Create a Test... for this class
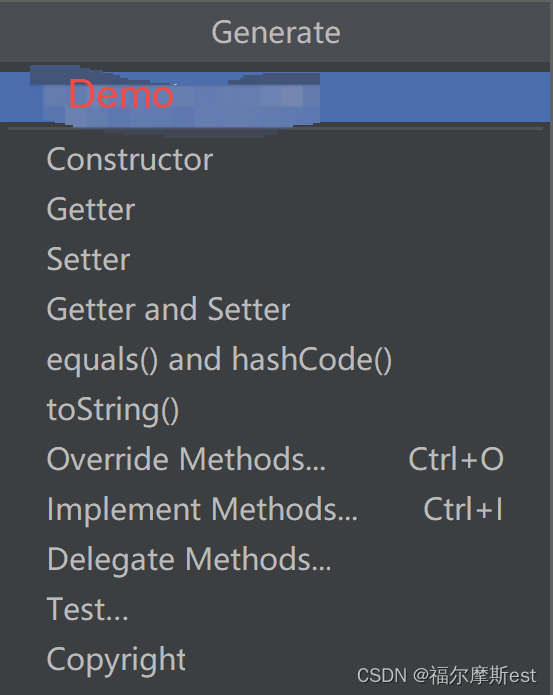The width and height of the screenshot is (553, 695). coord(275,609)
